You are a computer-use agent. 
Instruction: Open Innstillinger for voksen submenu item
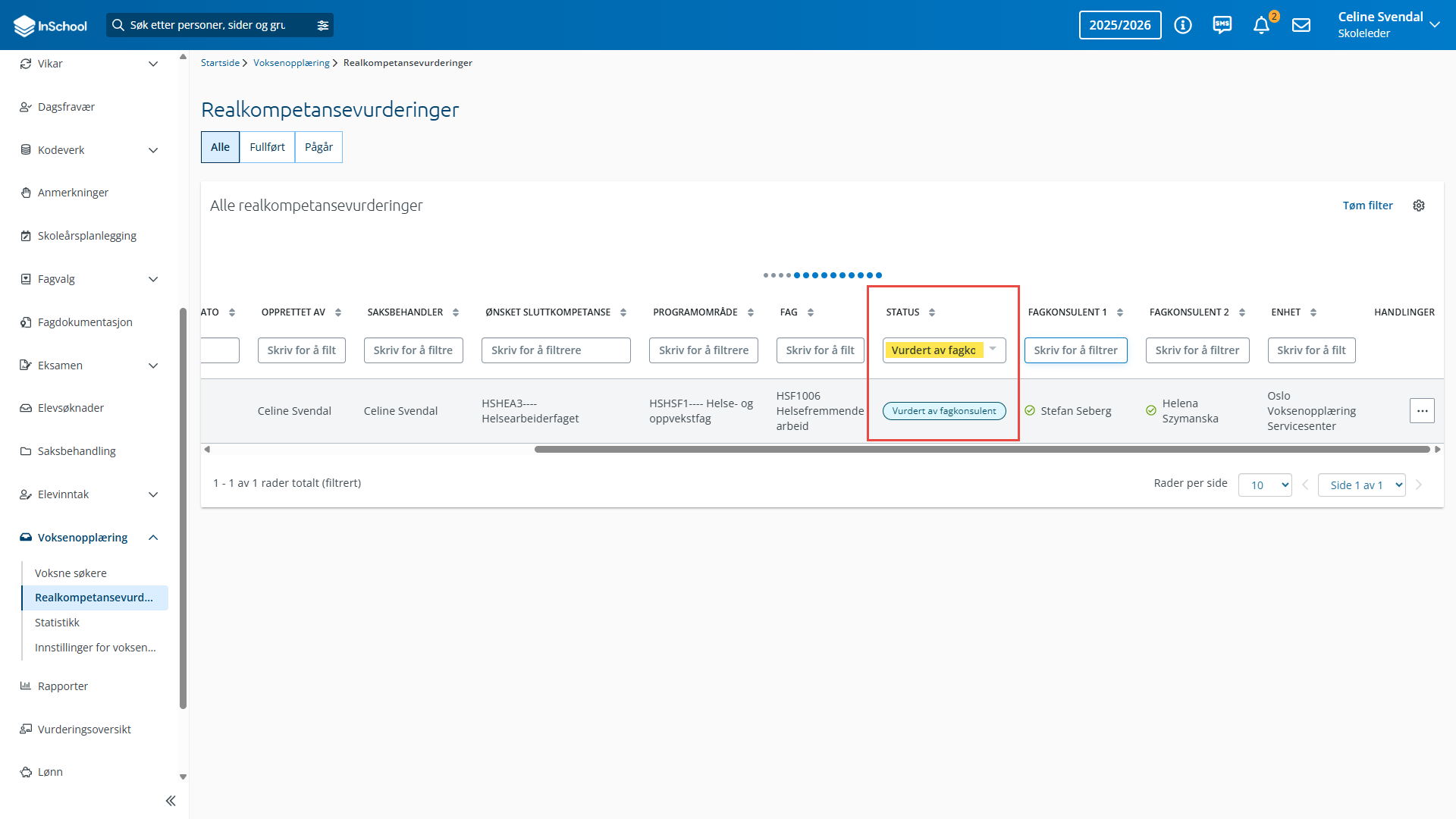click(x=95, y=648)
